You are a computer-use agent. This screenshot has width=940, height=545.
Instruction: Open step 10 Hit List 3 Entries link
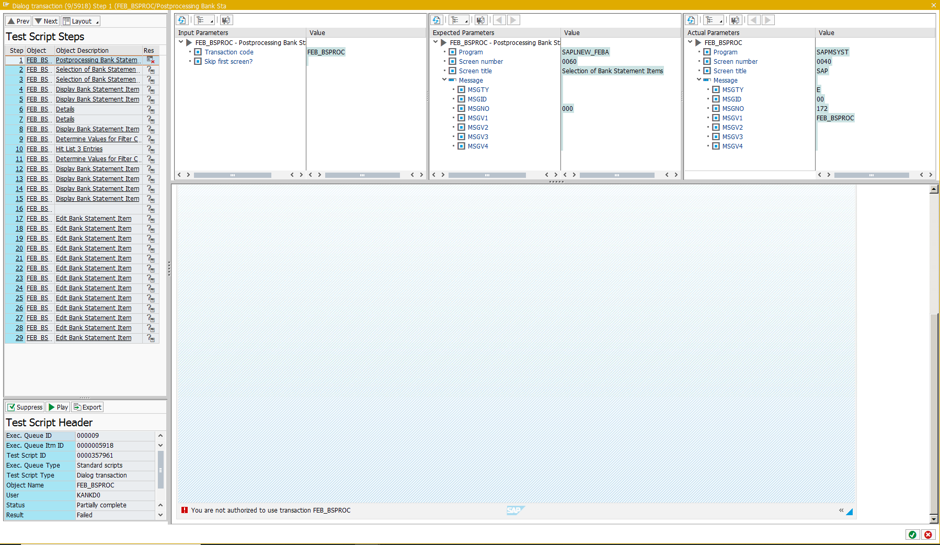point(79,149)
